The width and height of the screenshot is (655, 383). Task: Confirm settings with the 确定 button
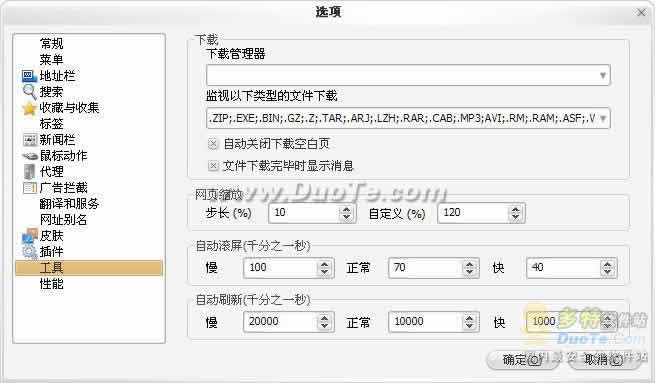coord(523,360)
